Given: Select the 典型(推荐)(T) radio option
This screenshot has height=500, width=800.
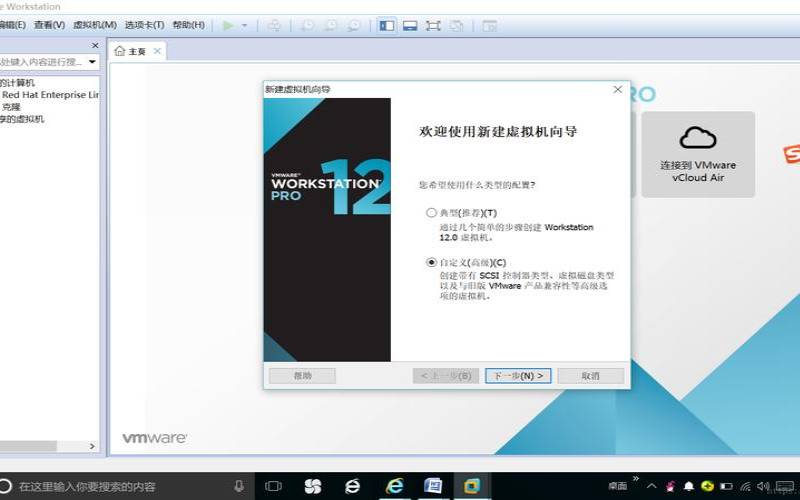Looking at the screenshot, I should [432, 213].
